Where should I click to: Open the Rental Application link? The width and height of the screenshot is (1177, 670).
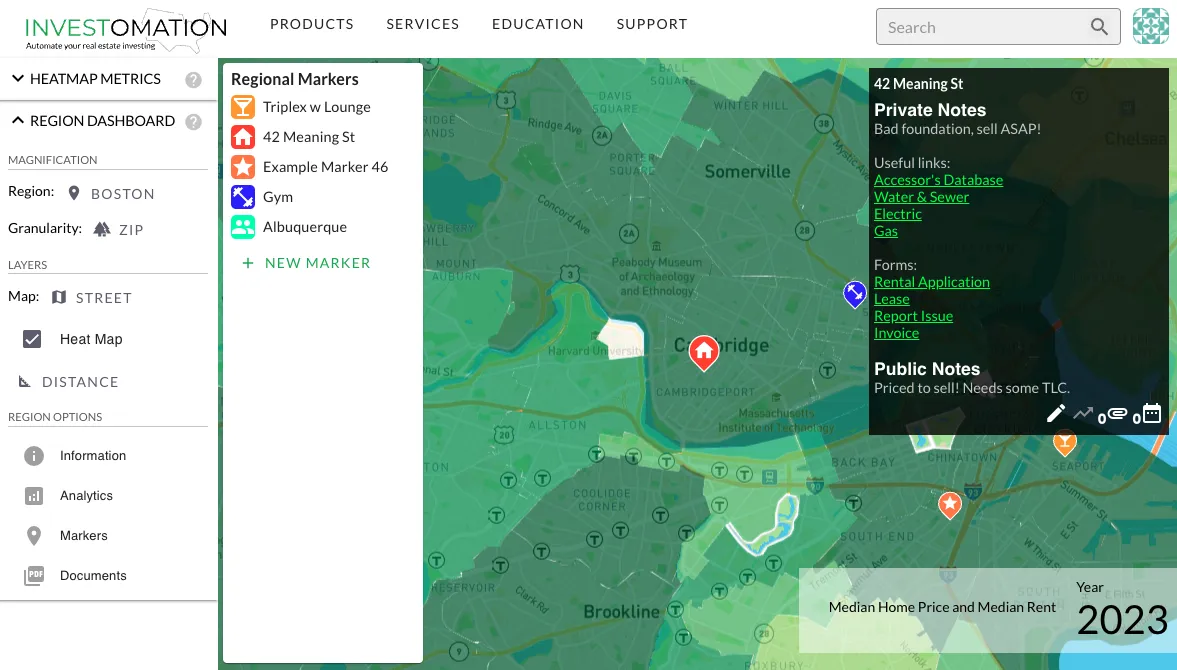[x=931, y=282]
